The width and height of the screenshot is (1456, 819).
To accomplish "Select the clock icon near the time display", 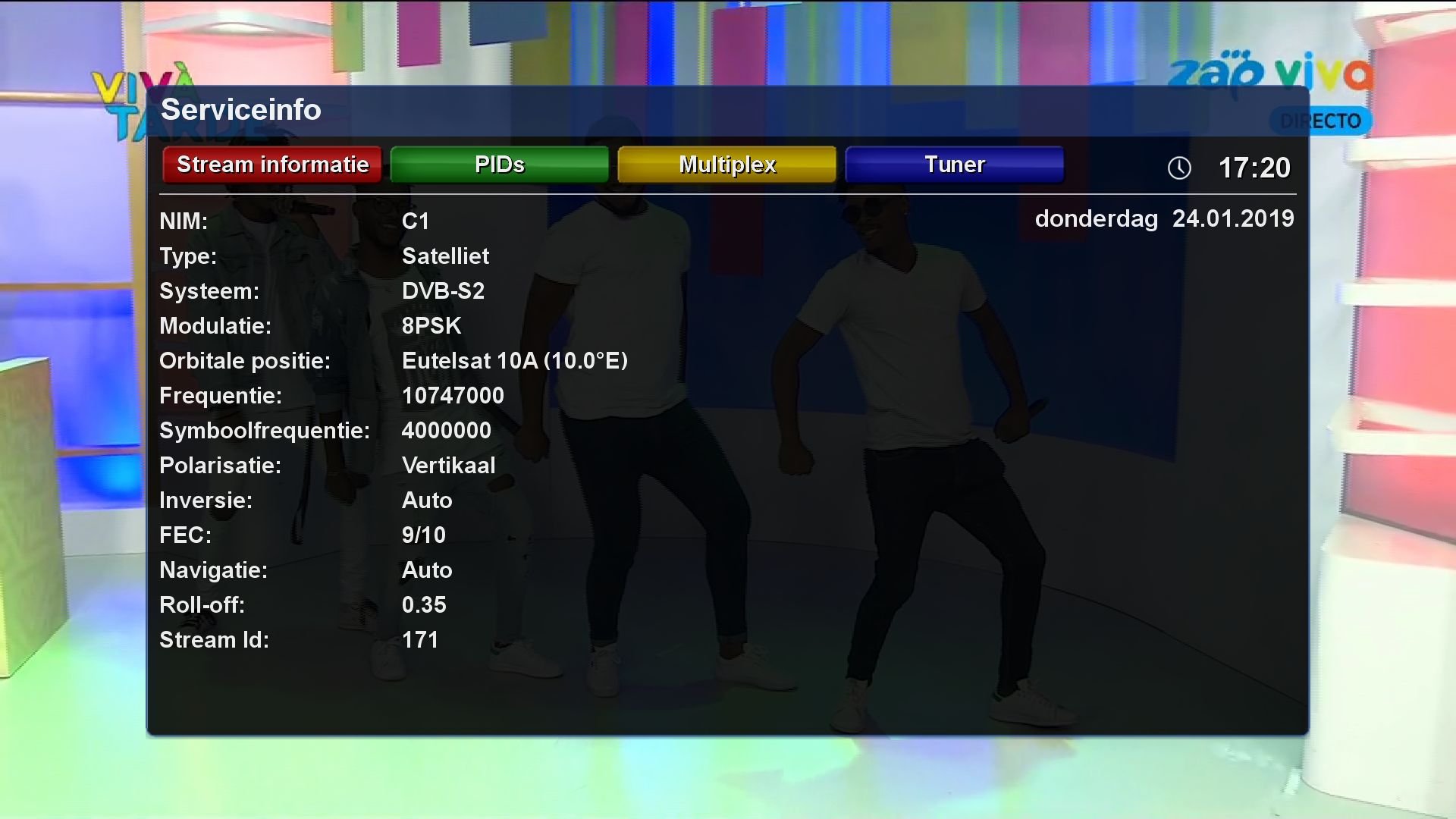I will pos(1178,168).
